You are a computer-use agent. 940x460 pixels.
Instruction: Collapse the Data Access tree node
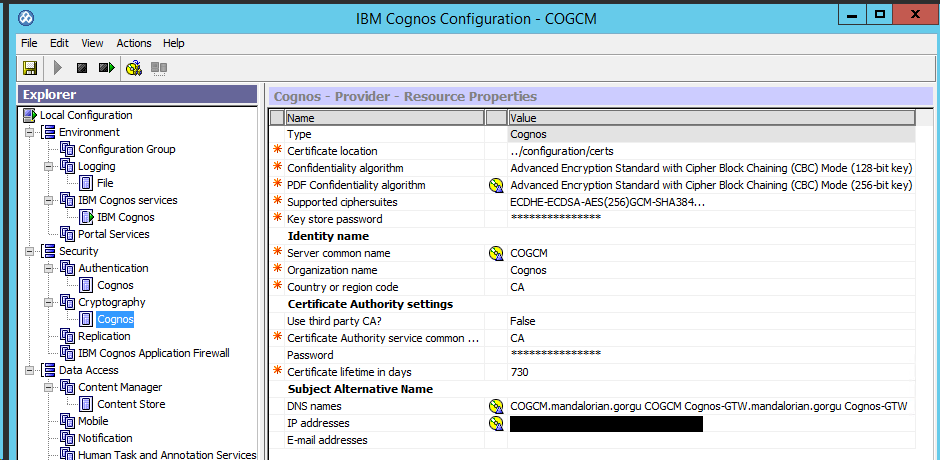(29, 370)
